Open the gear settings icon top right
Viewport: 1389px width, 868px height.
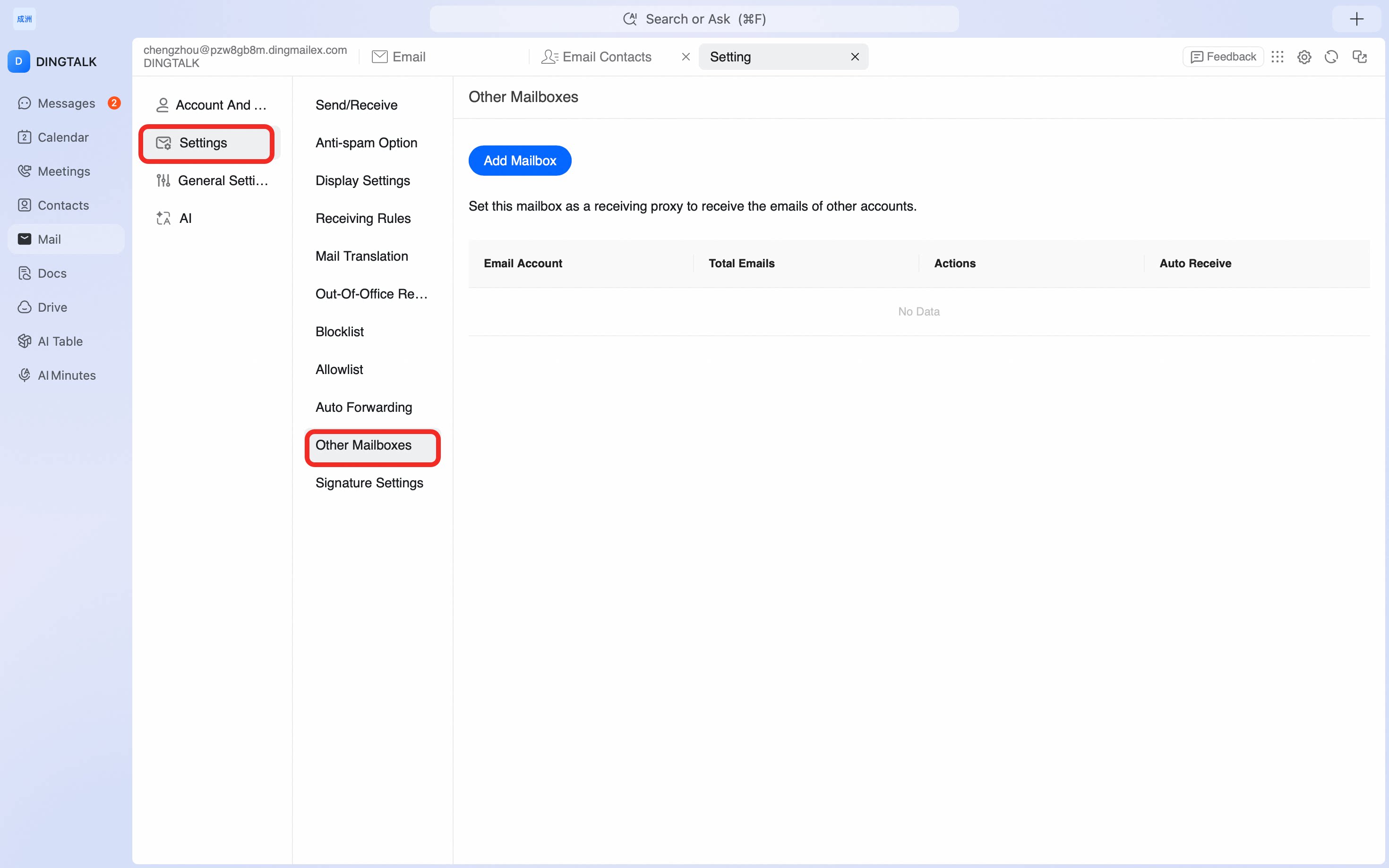point(1304,57)
